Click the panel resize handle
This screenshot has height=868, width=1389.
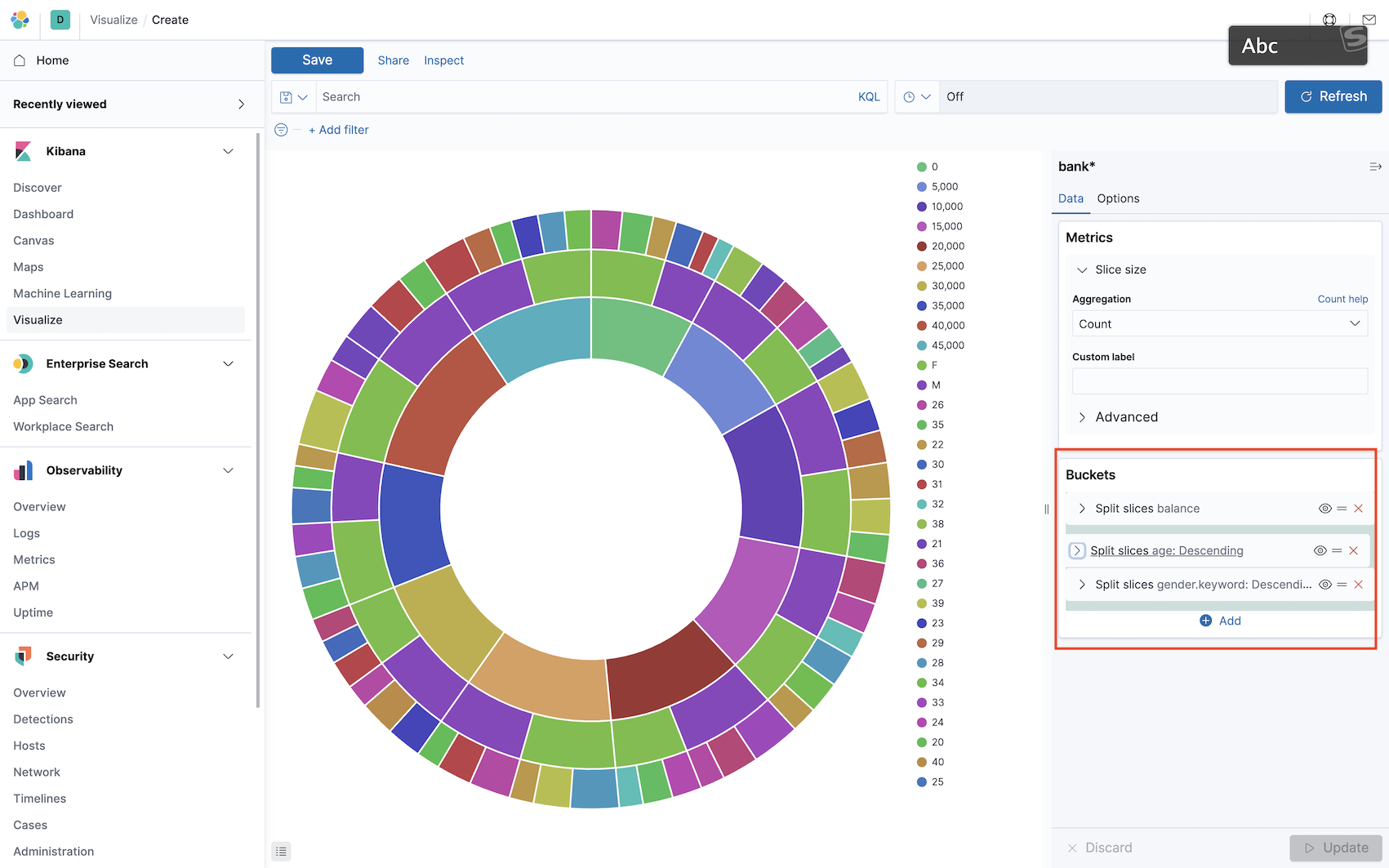click(1047, 509)
